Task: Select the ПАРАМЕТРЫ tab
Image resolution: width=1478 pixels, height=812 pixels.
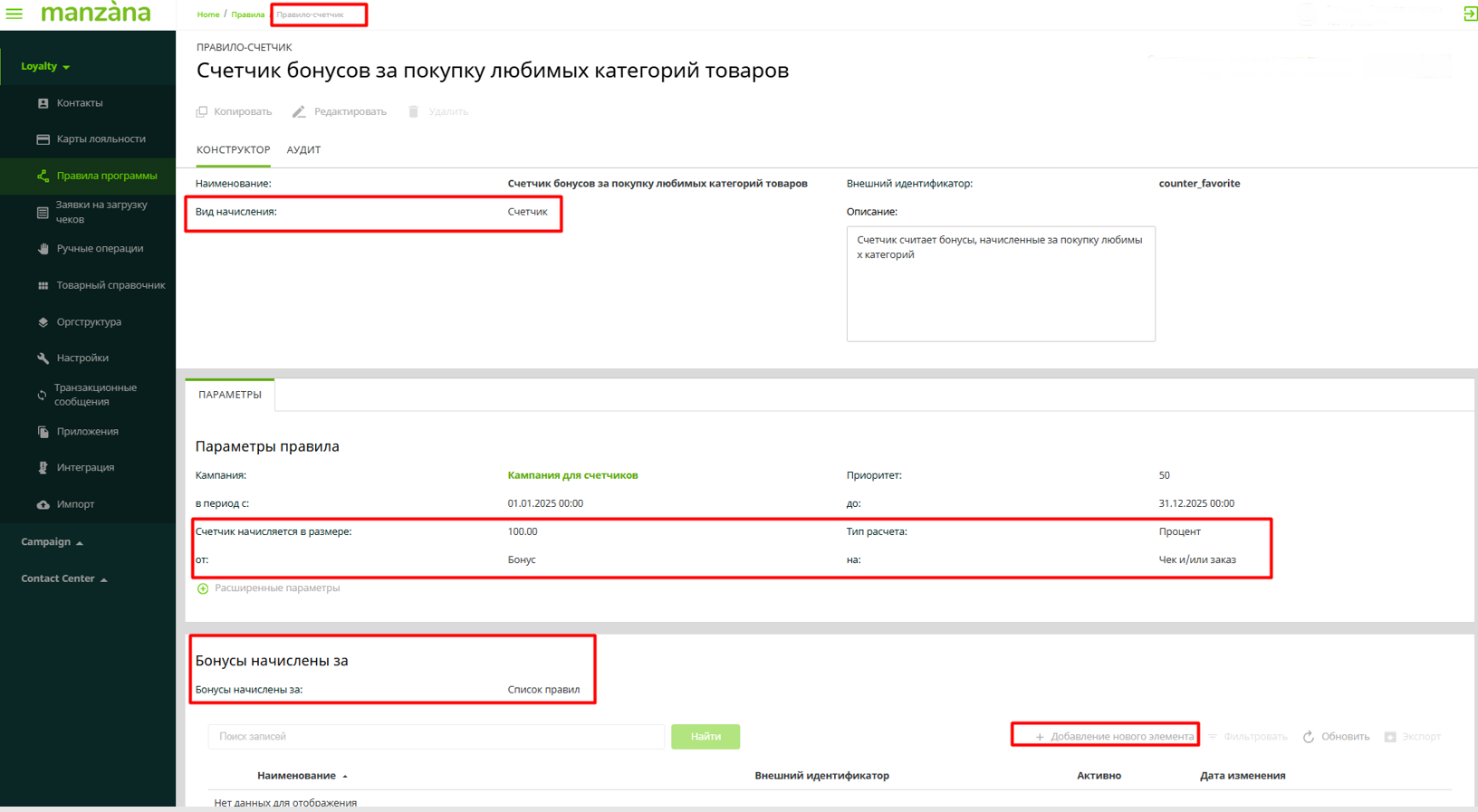Action: coord(230,395)
